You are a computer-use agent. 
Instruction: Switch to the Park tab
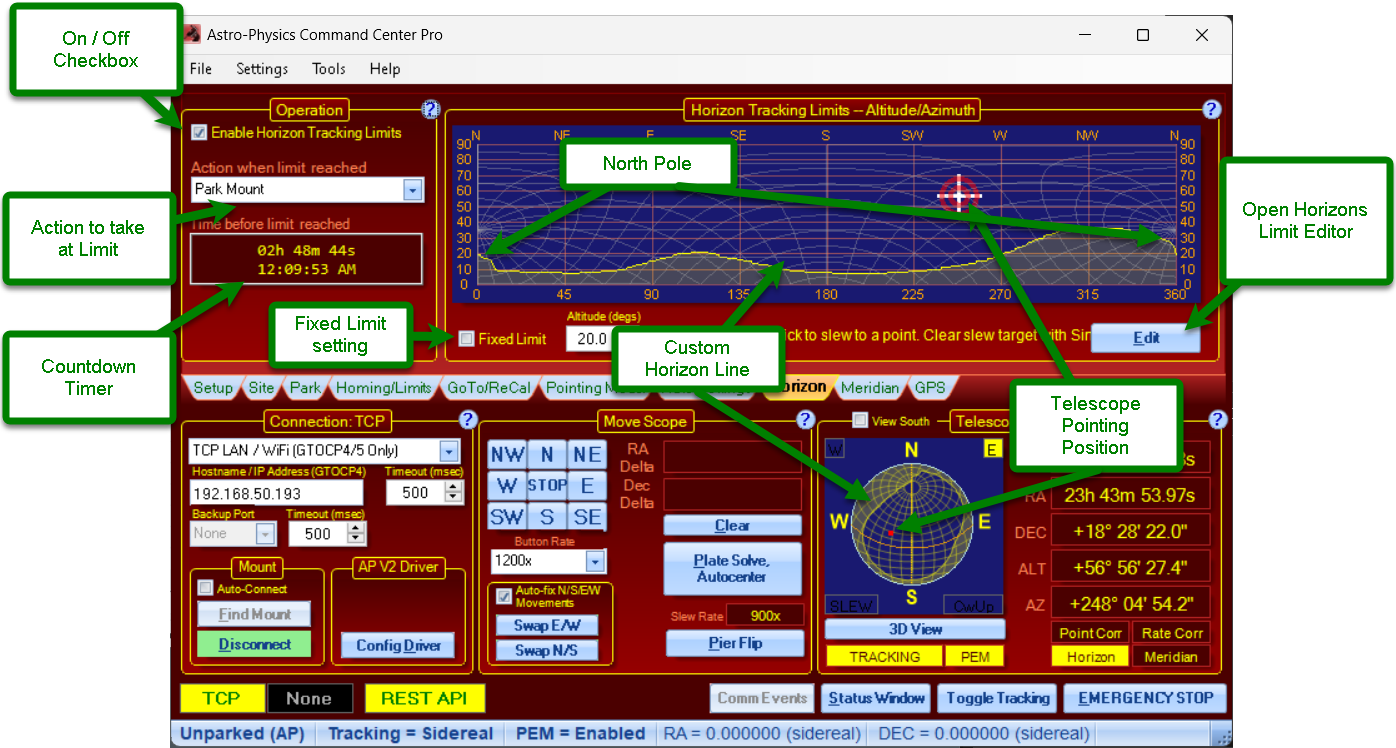tap(305, 388)
